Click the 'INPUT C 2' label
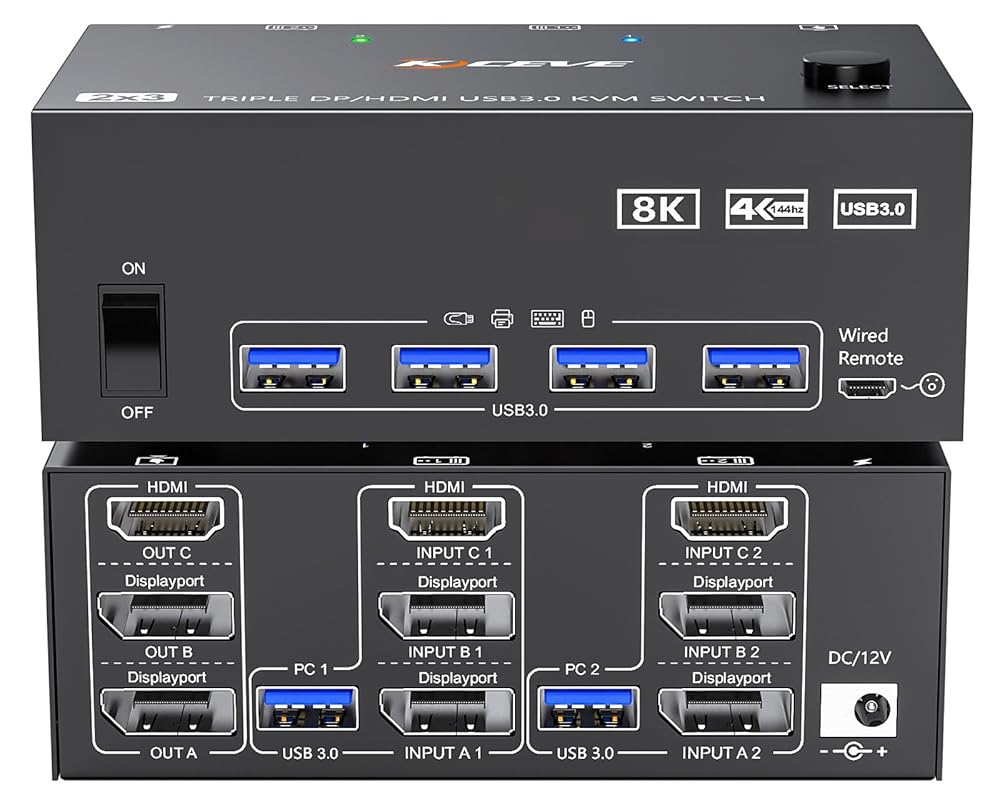The height and width of the screenshot is (800, 1000). [723, 553]
